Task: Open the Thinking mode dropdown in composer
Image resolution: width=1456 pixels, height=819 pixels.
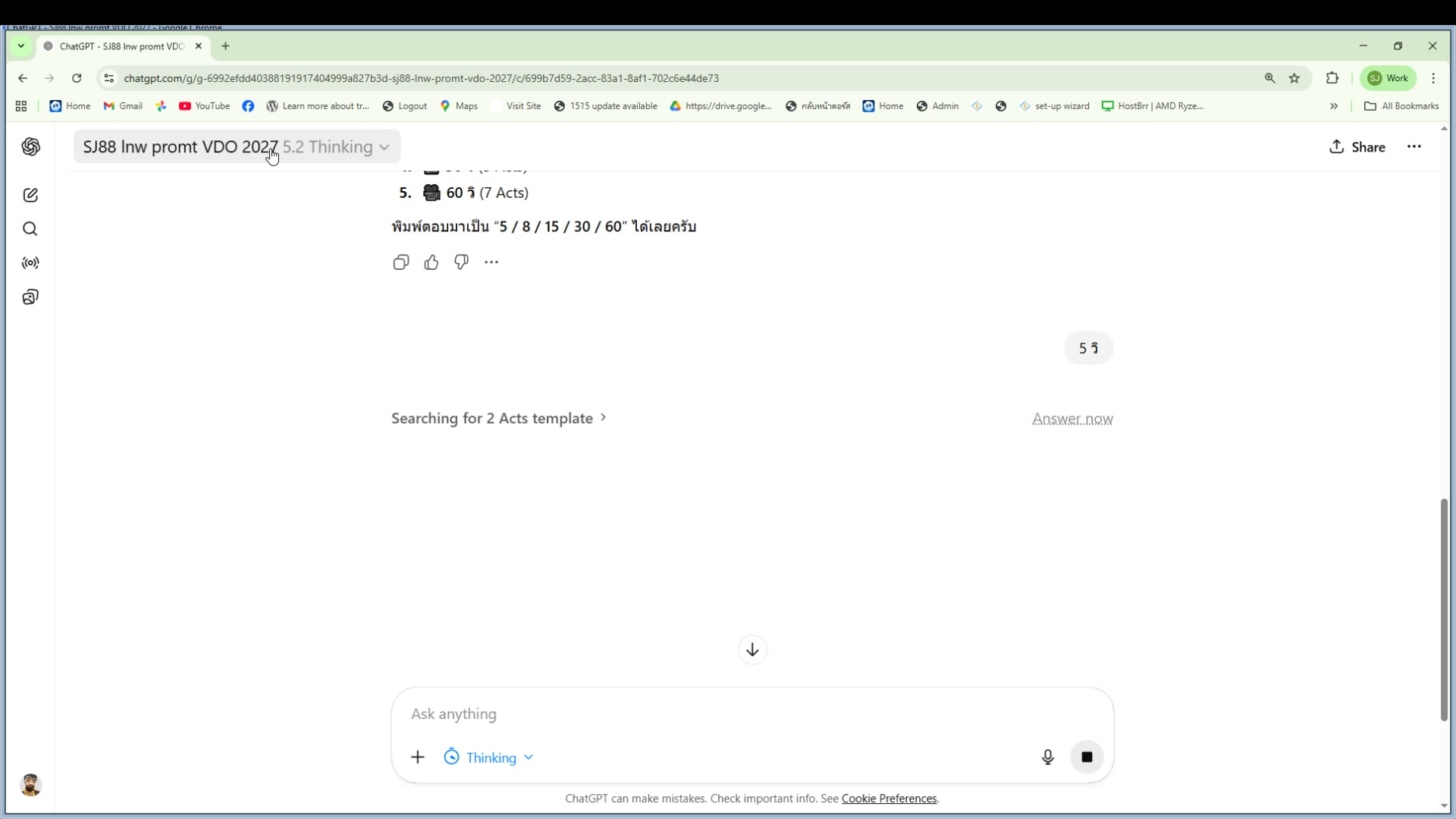Action: coord(489,758)
